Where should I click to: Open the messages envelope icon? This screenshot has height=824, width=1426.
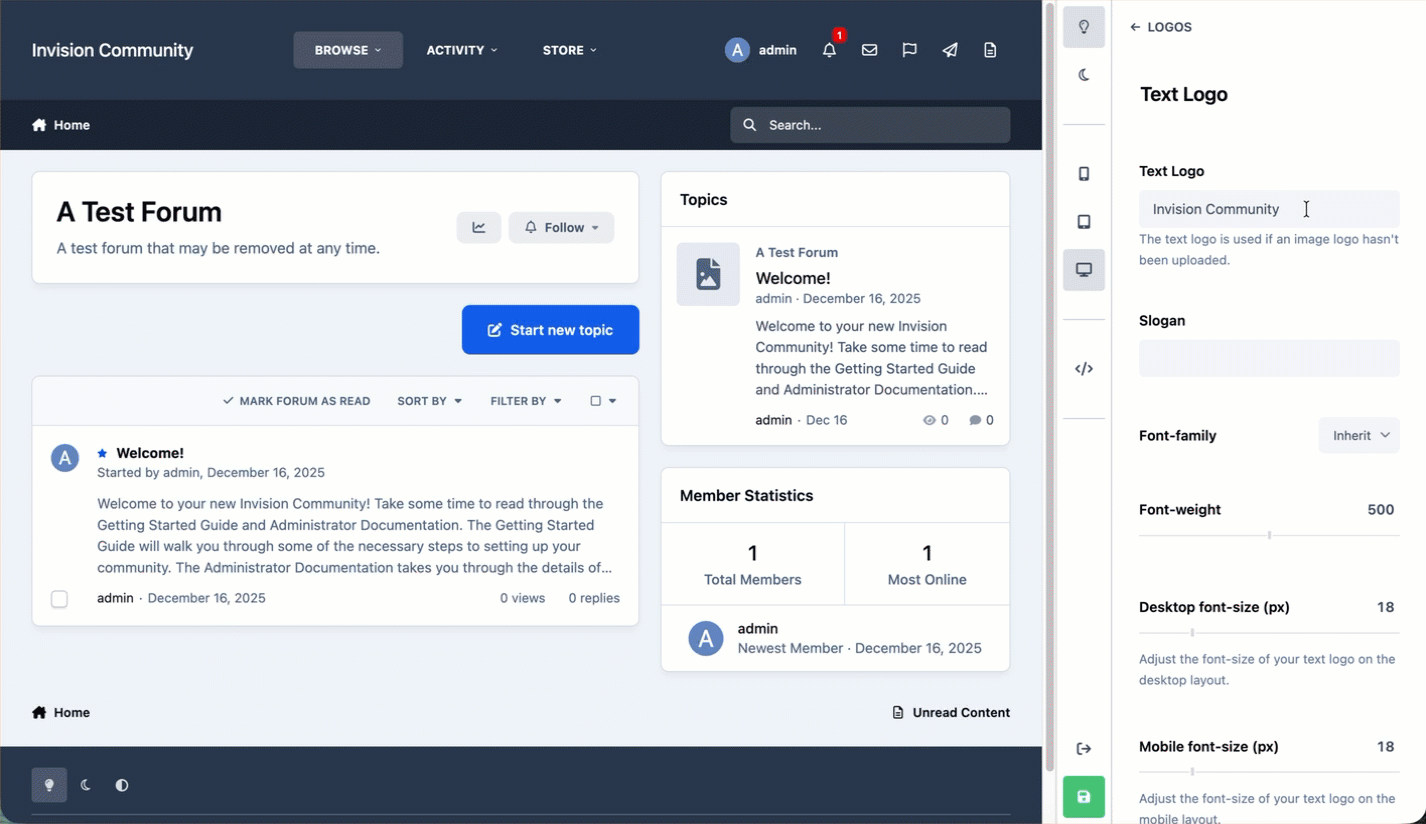point(869,50)
